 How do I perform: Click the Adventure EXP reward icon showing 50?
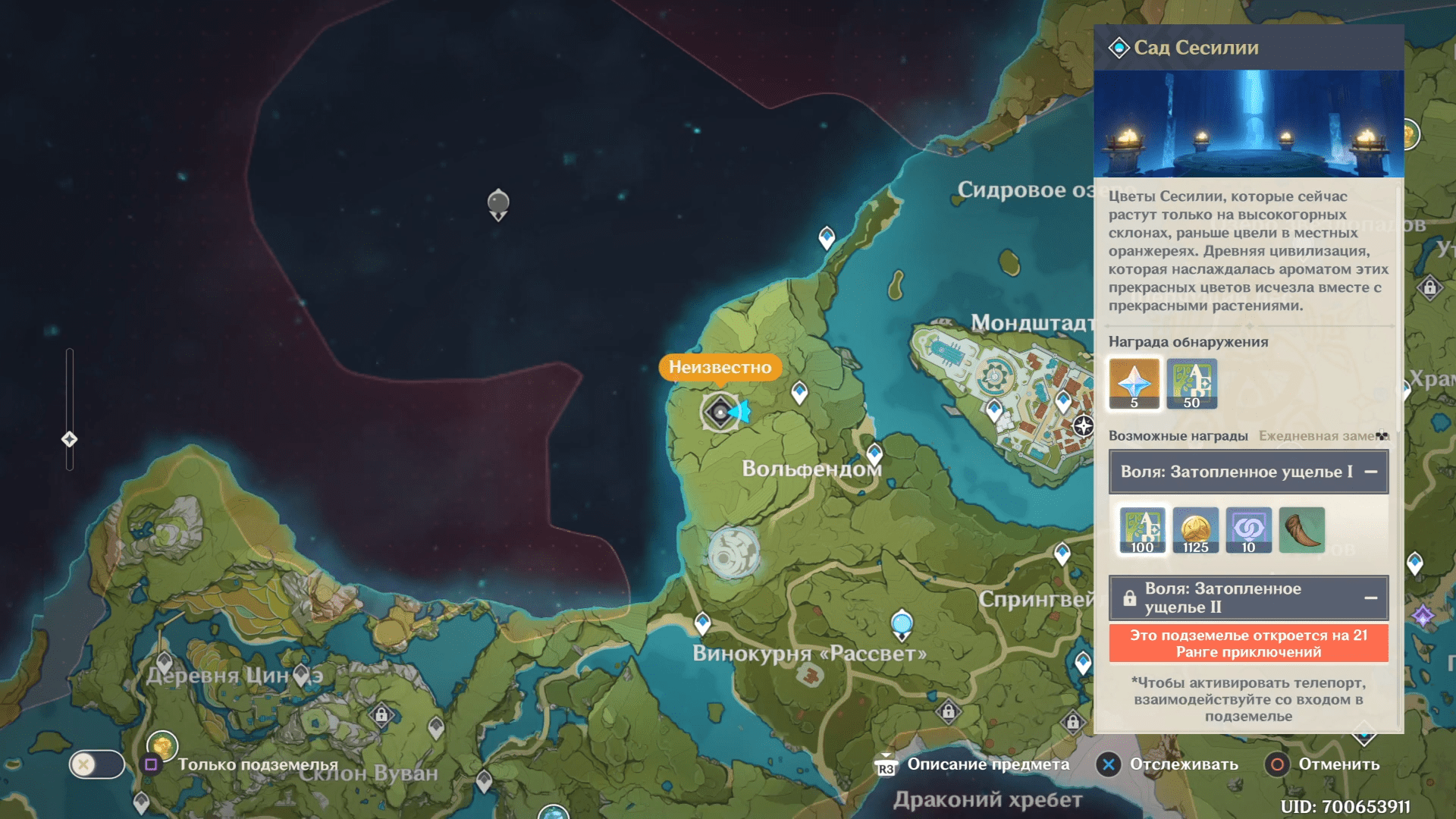(1192, 384)
